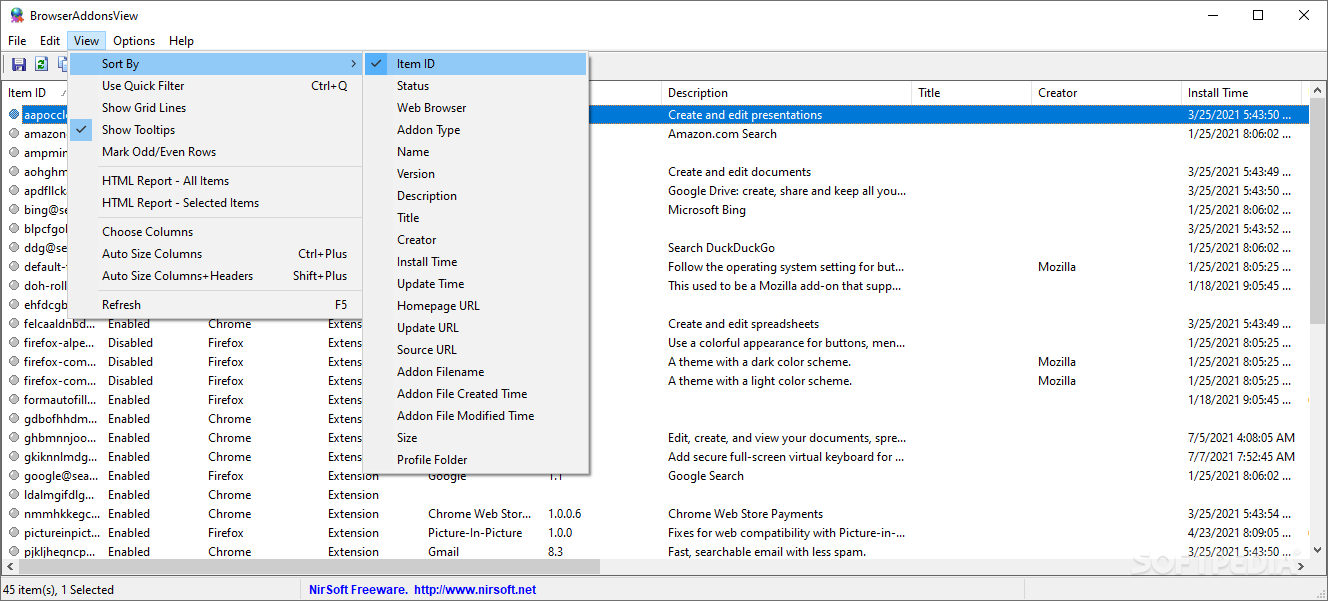This screenshot has height=601, width=1328.
Task: Expand the Sort By submenu
Action: tap(215, 64)
